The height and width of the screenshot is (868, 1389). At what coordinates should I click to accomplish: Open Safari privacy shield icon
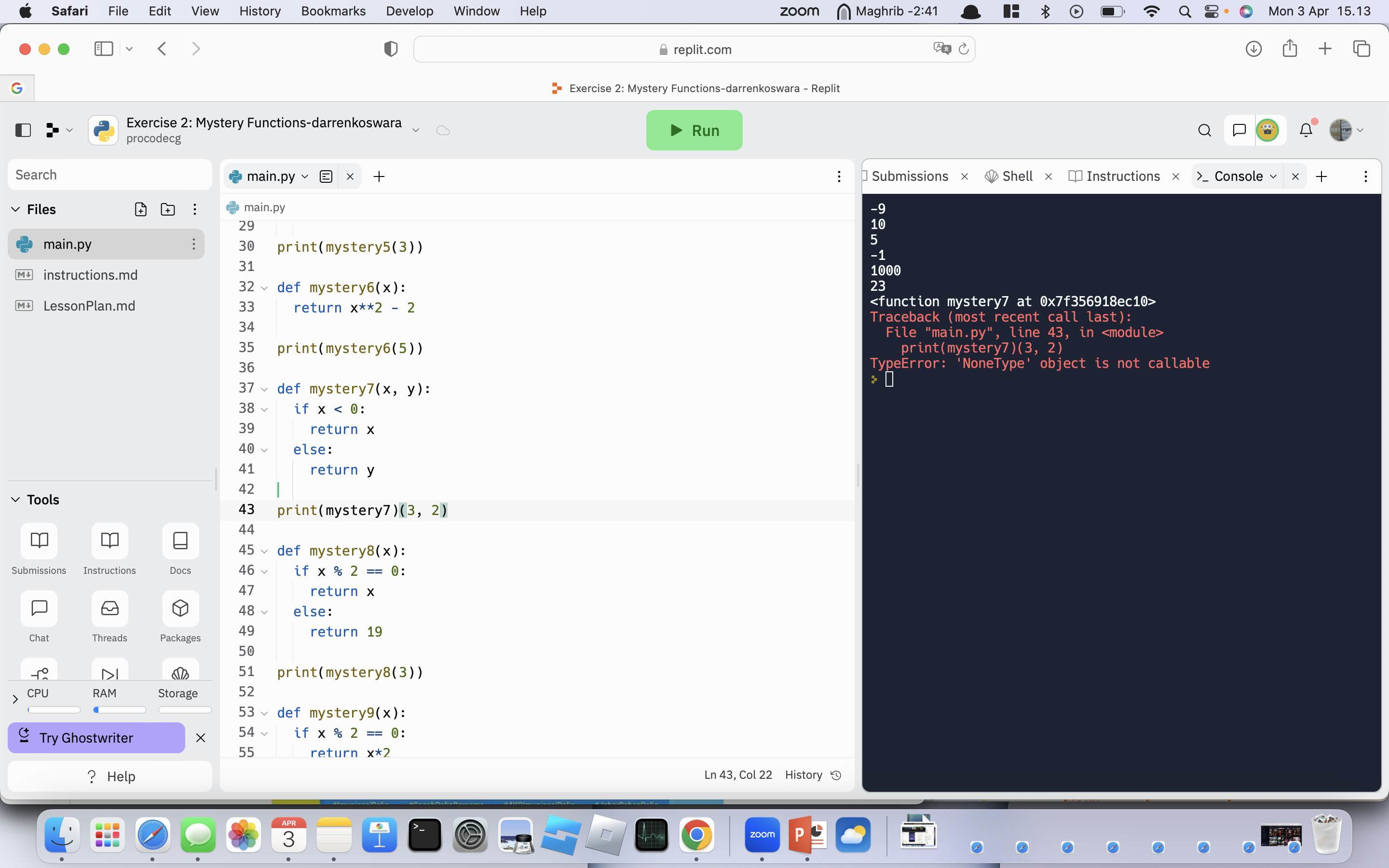coord(390,49)
